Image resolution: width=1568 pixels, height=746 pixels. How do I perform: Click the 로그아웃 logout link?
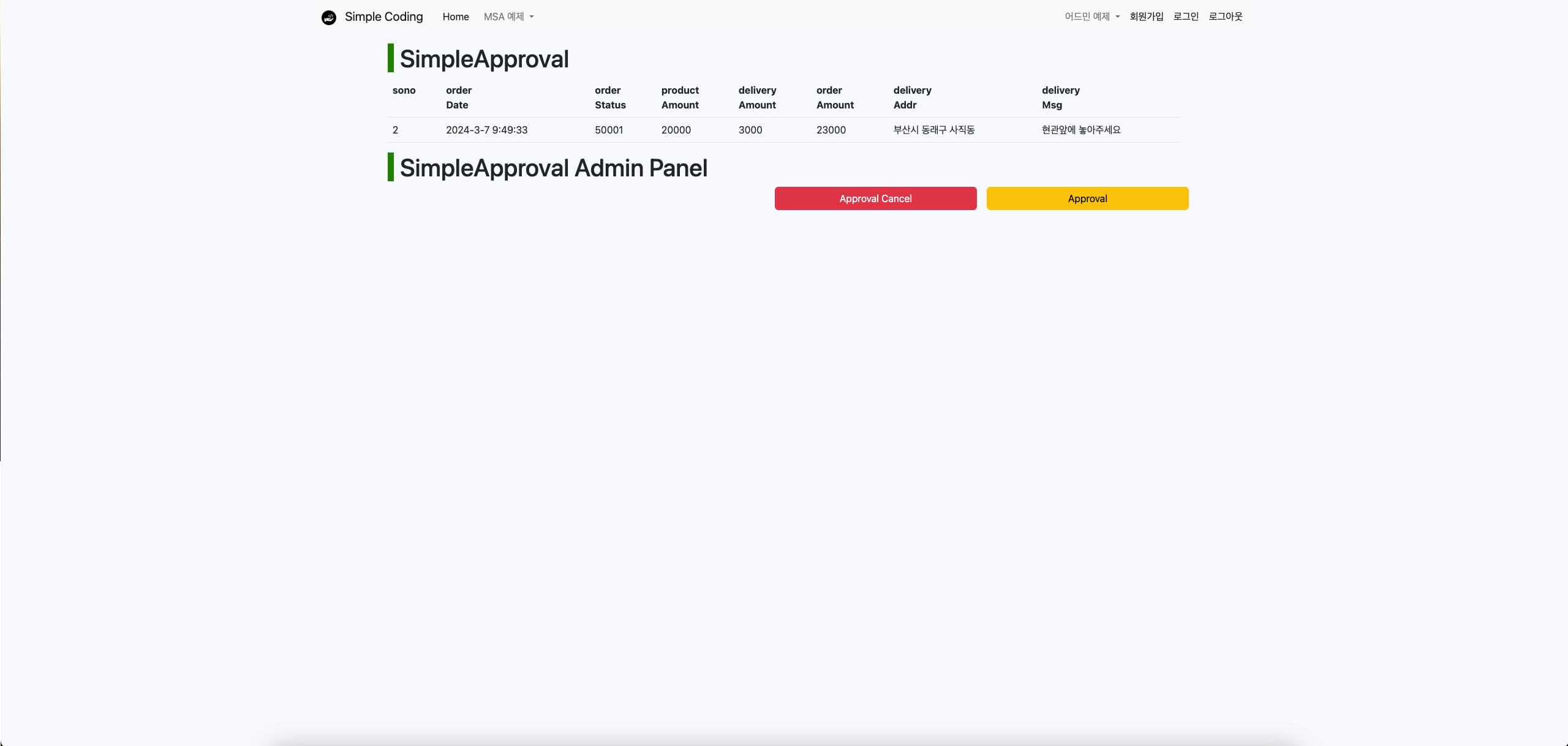pyautogui.click(x=1225, y=17)
